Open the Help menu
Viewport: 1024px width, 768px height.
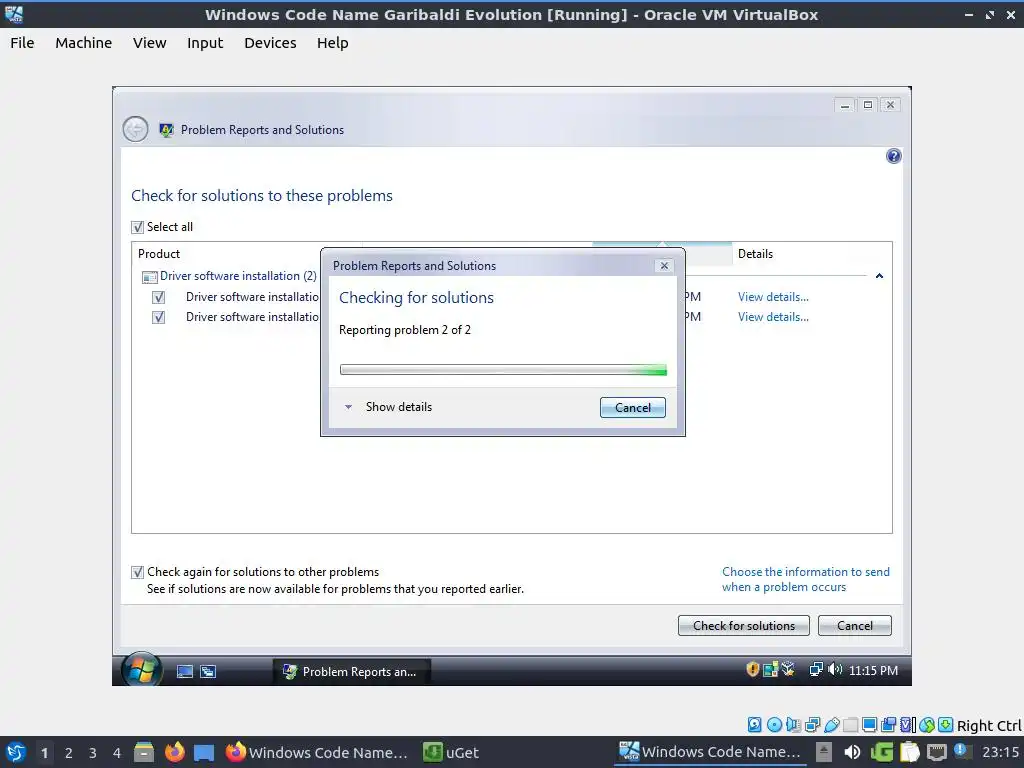pyautogui.click(x=332, y=43)
